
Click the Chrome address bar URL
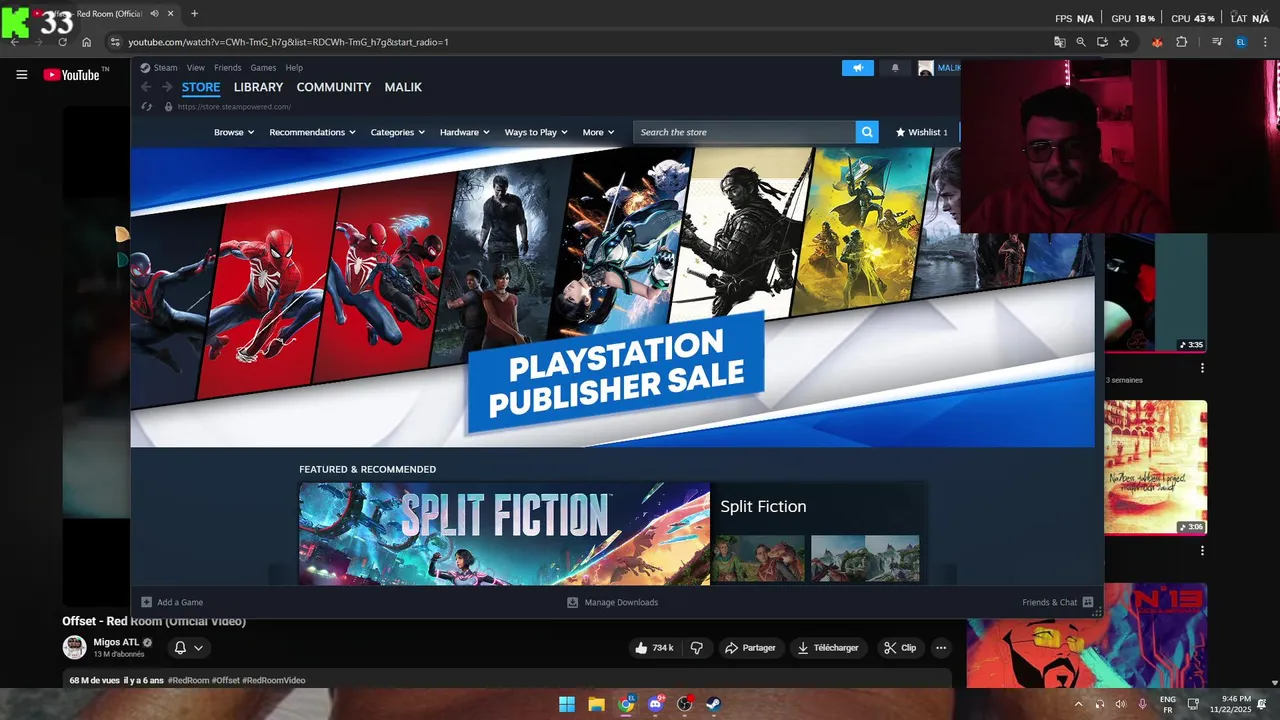288,42
